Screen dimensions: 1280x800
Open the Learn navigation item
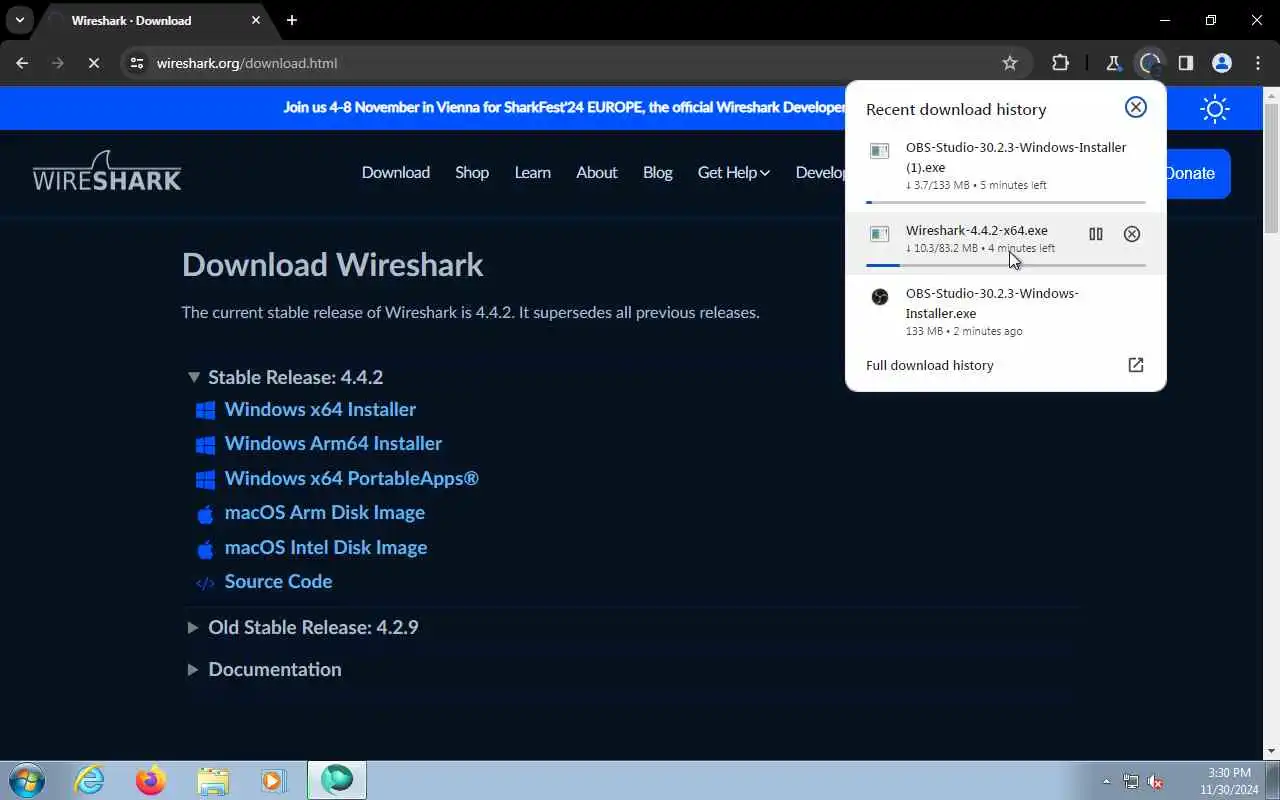[532, 172]
